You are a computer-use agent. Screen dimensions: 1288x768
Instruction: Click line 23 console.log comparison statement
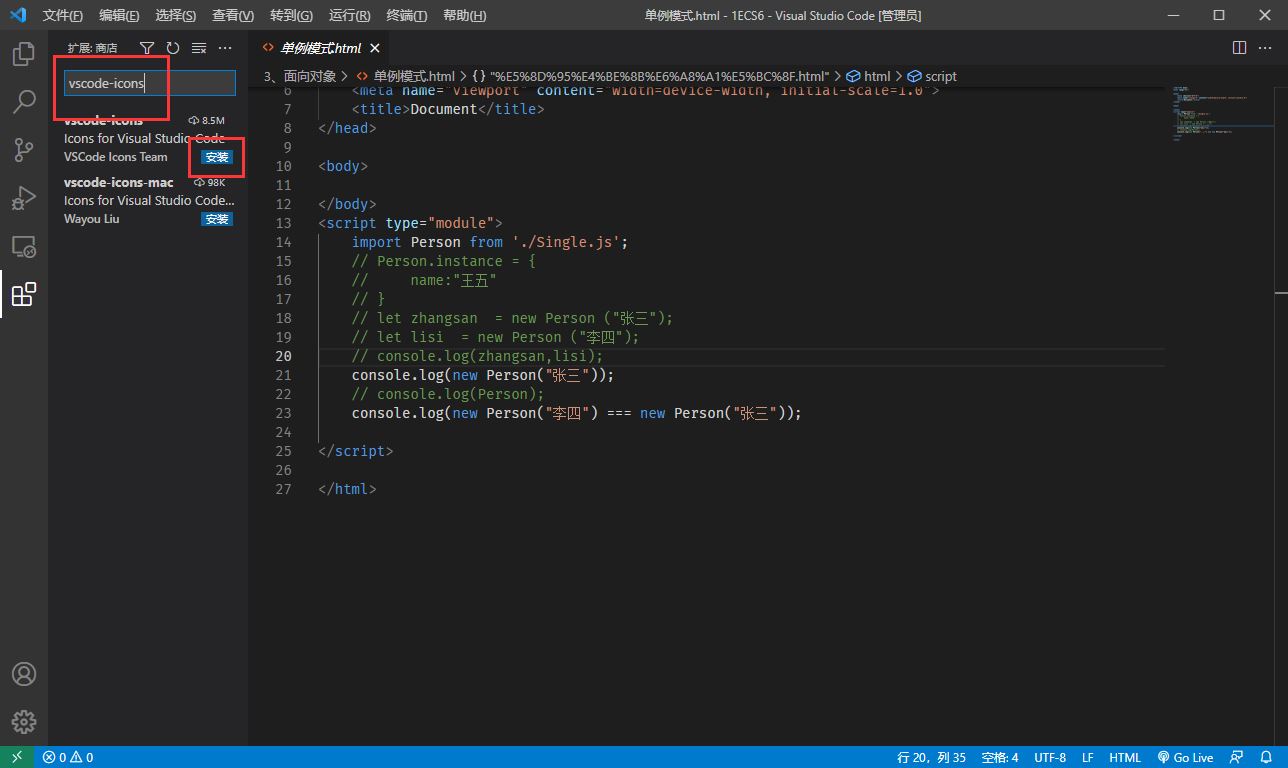577,413
